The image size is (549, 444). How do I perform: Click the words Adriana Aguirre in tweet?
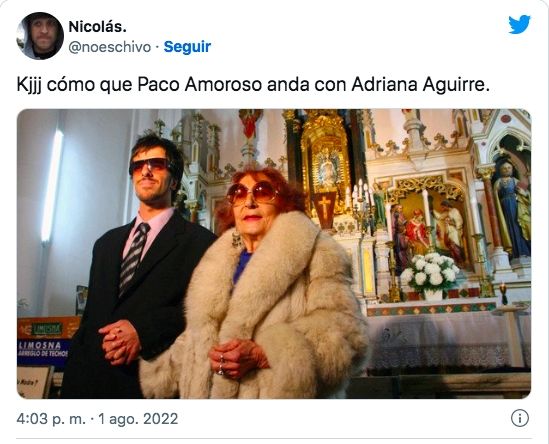[420, 85]
